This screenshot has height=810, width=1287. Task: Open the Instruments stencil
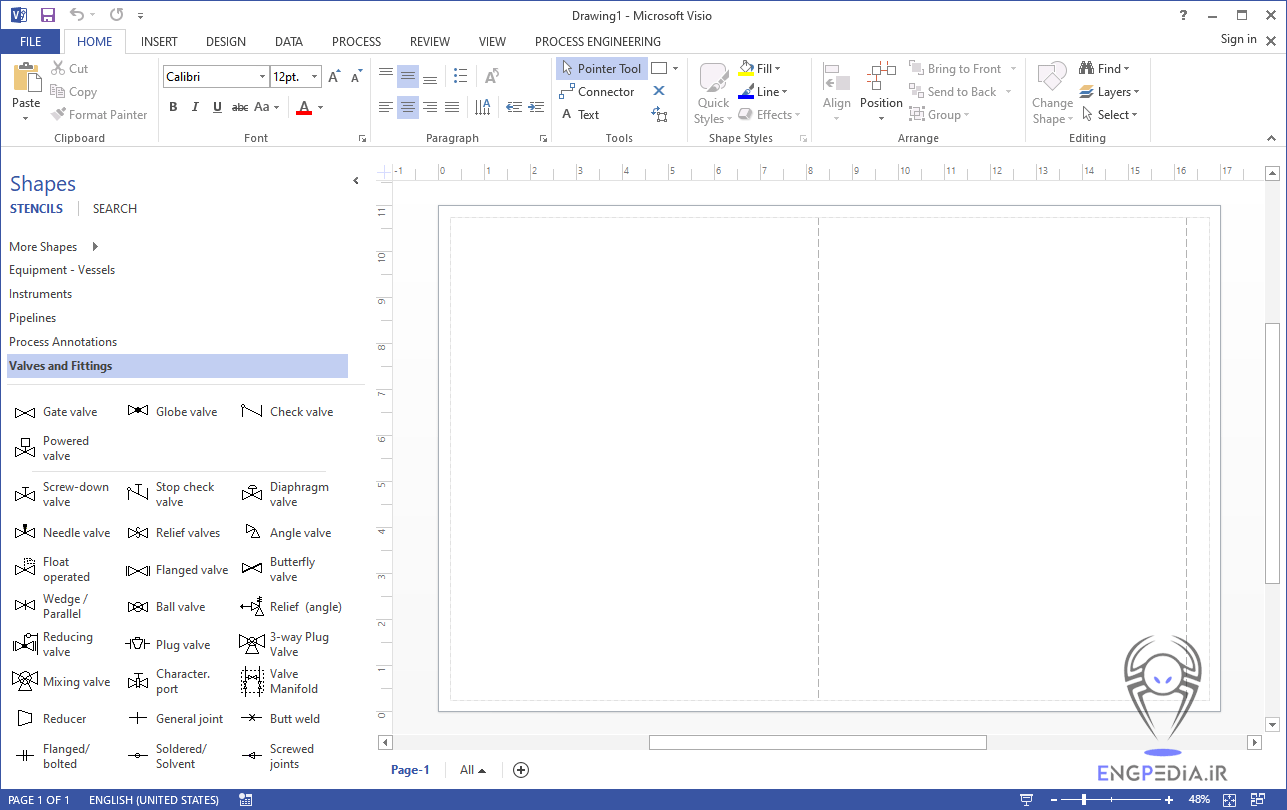pos(40,293)
